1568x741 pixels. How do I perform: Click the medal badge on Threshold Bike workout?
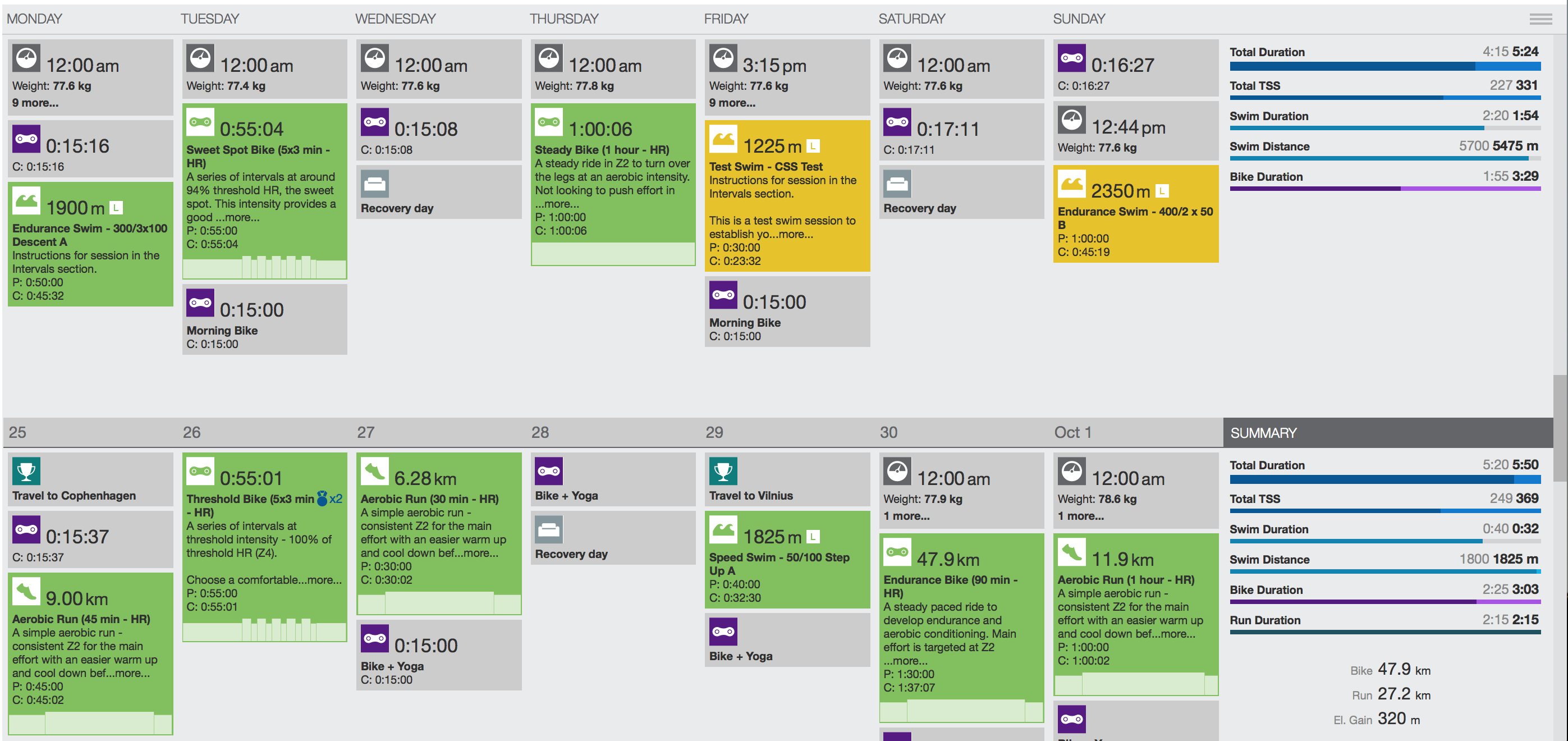point(322,498)
